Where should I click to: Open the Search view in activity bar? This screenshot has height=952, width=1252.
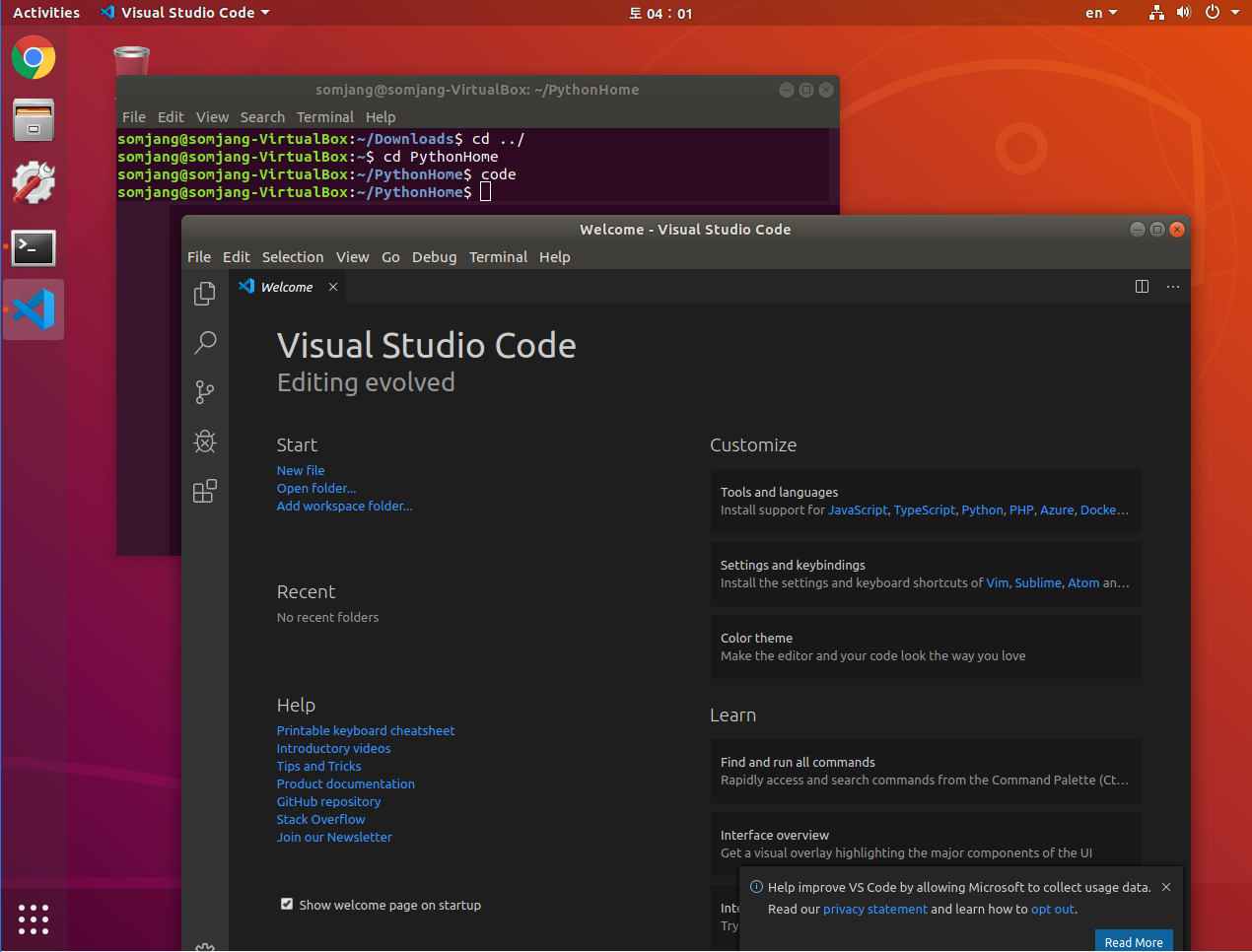click(205, 343)
